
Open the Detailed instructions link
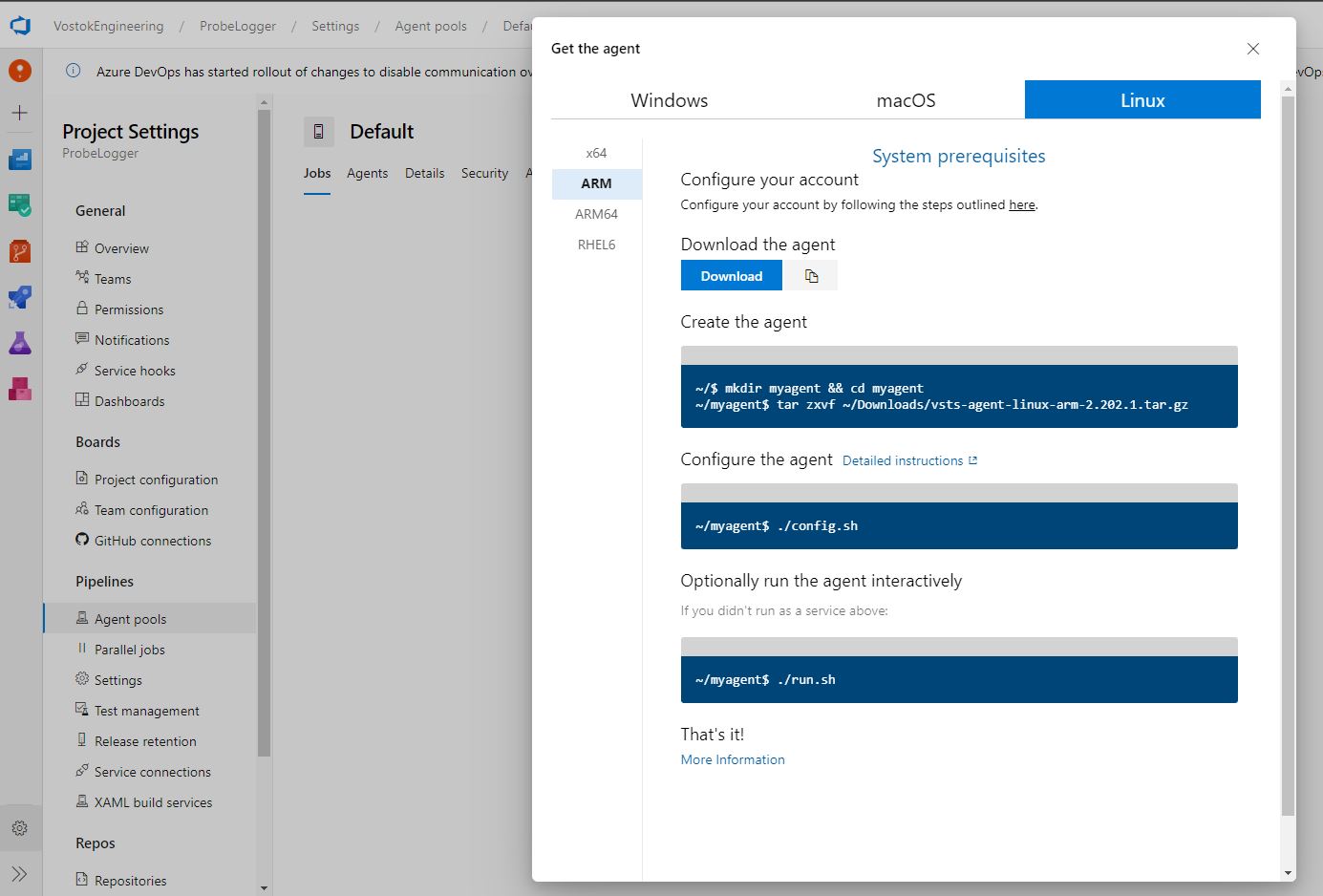coord(910,460)
